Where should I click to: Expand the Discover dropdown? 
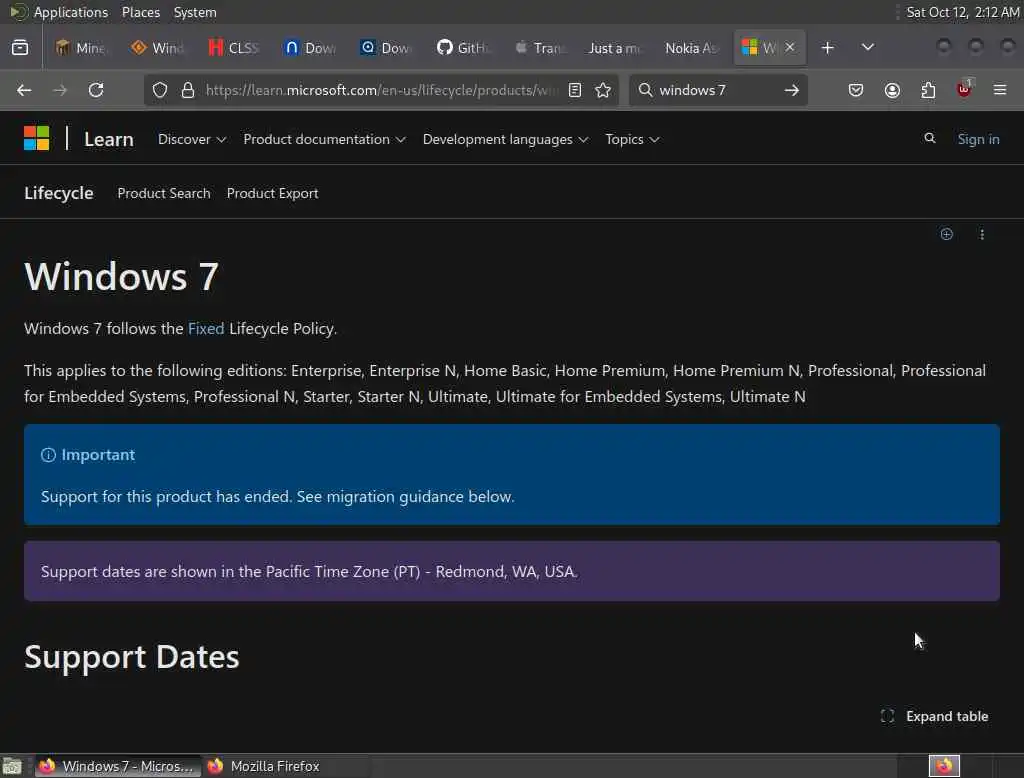[x=191, y=139]
